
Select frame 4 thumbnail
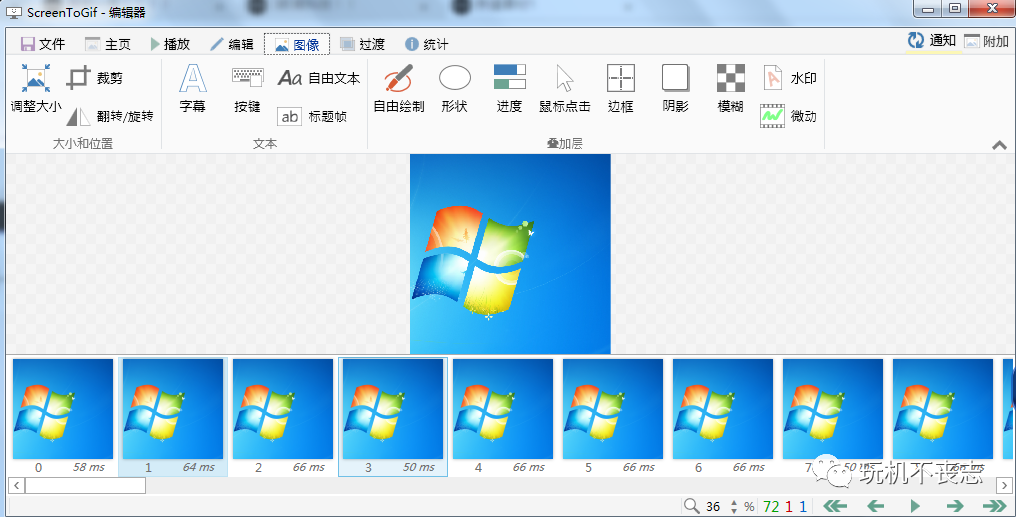[x=503, y=417]
